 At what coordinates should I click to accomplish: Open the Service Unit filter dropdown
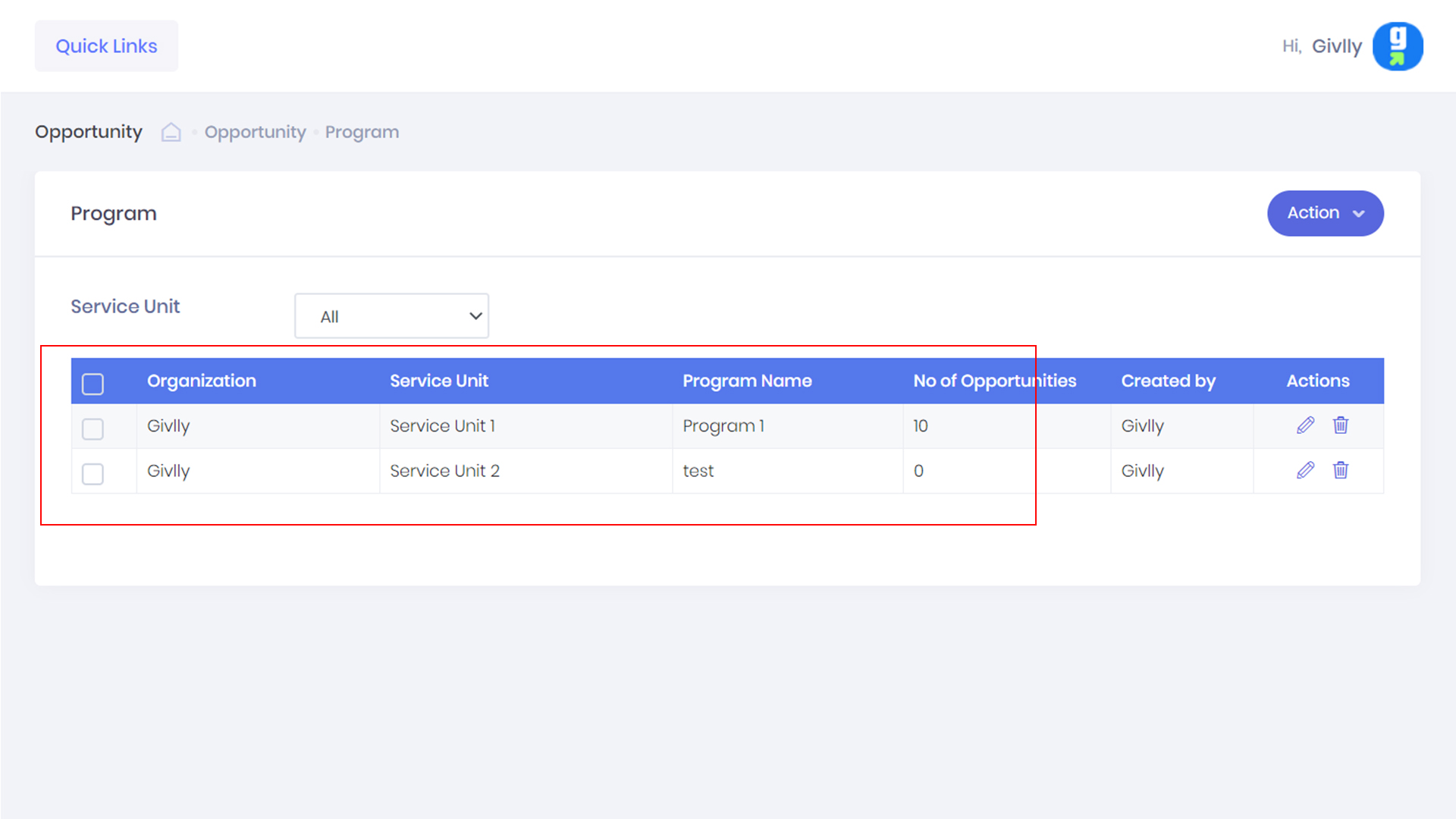391,316
